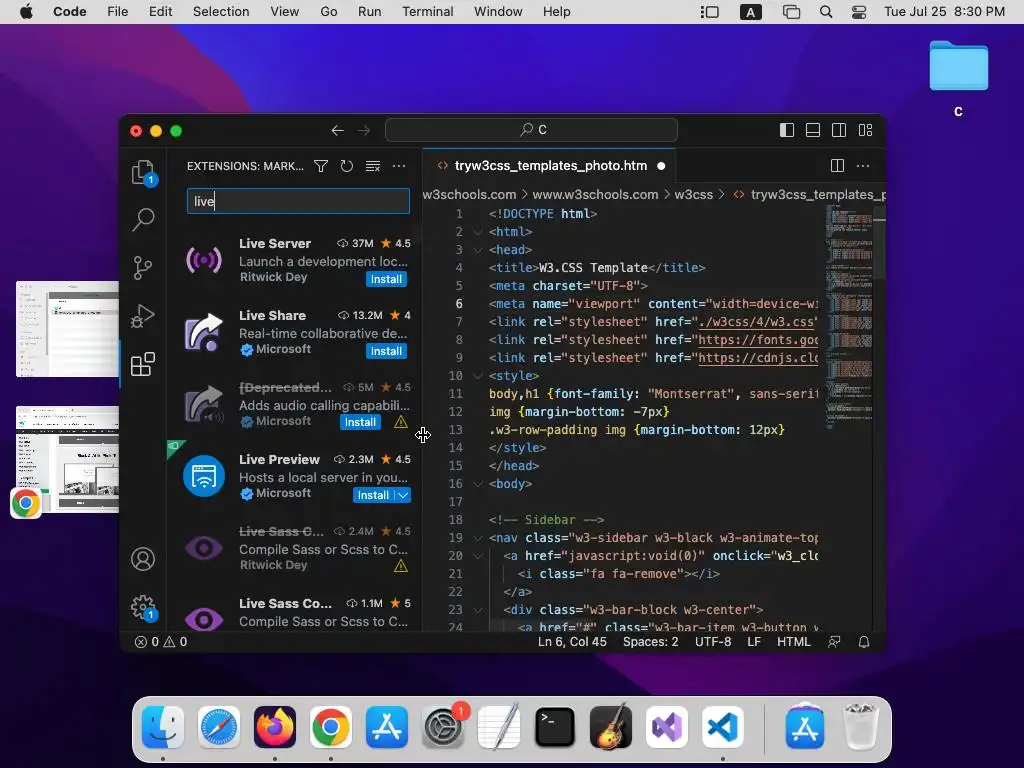
Task: Install the Live Preview extension
Action: 373,495
